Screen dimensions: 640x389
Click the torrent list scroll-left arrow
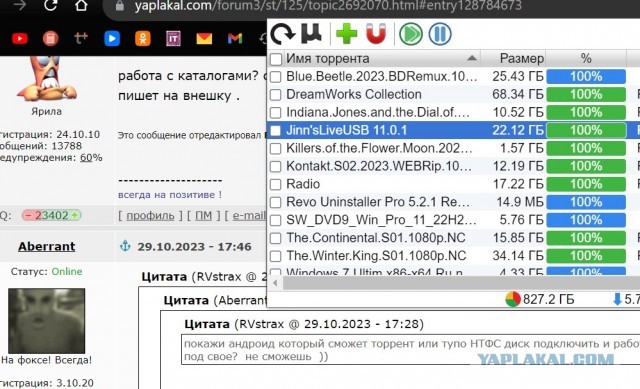click(x=275, y=283)
